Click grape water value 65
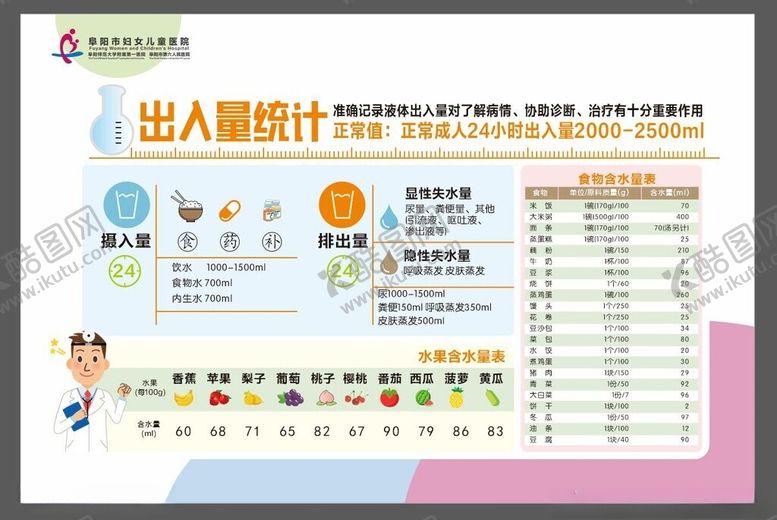Image resolution: width=777 pixels, height=520 pixels. [287, 431]
